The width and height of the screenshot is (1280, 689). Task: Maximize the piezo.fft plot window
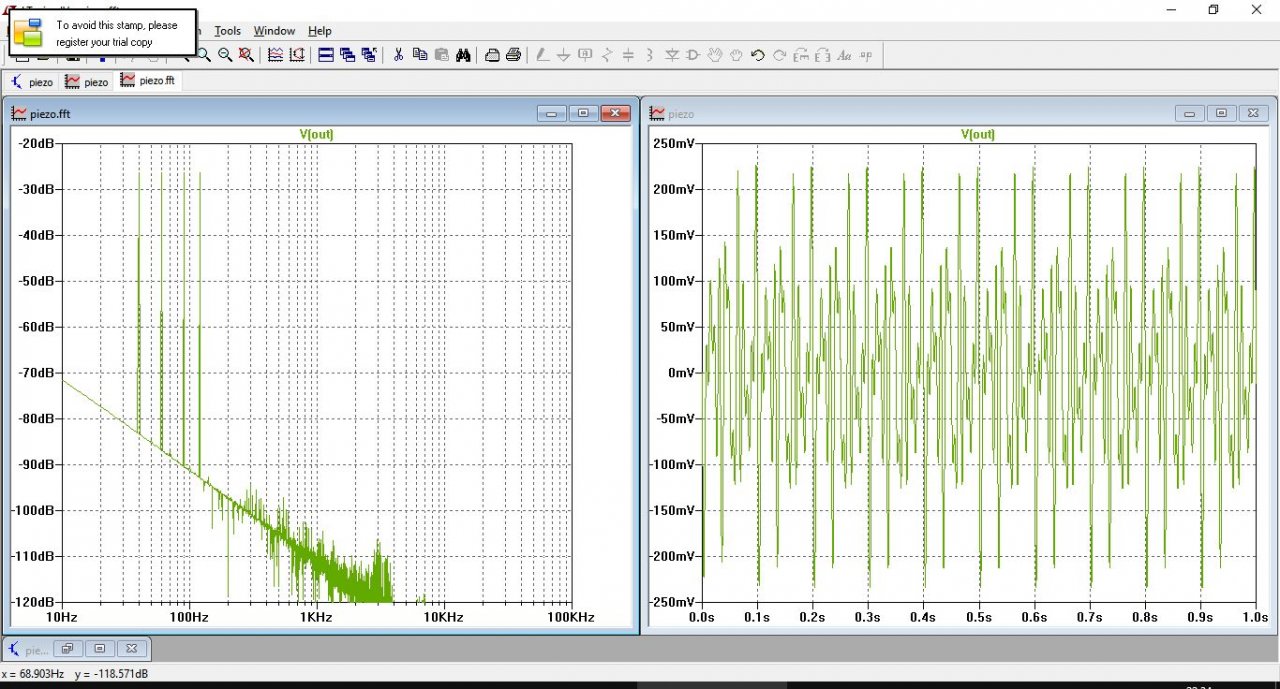click(583, 113)
